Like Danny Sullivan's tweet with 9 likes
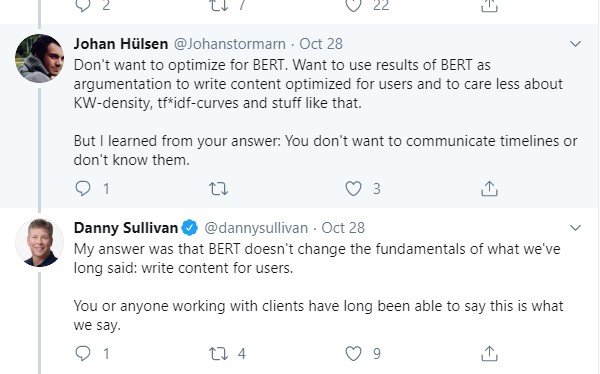This screenshot has width=600, height=374. pos(353,353)
